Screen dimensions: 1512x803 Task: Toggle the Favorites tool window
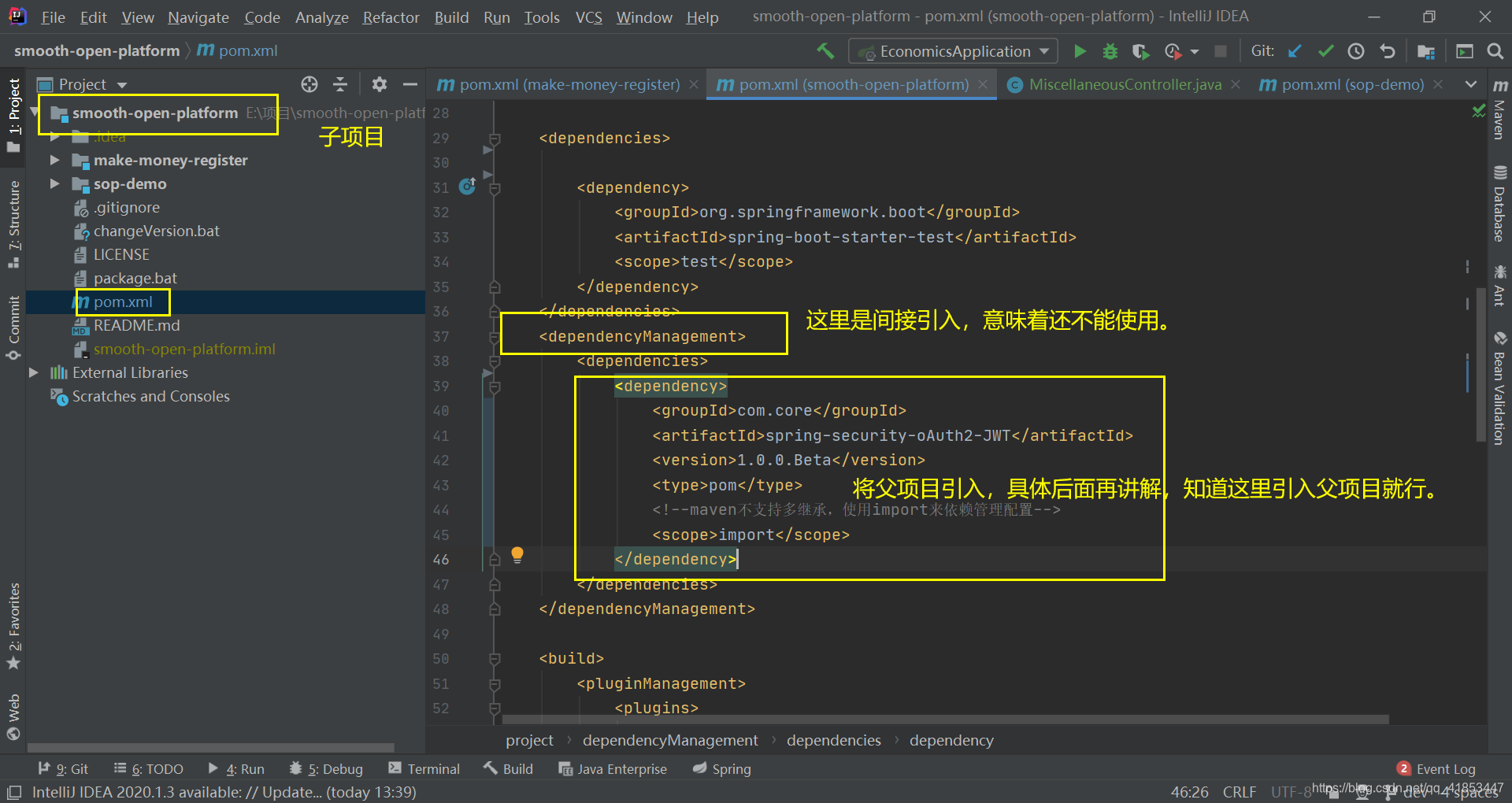pos(13,626)
